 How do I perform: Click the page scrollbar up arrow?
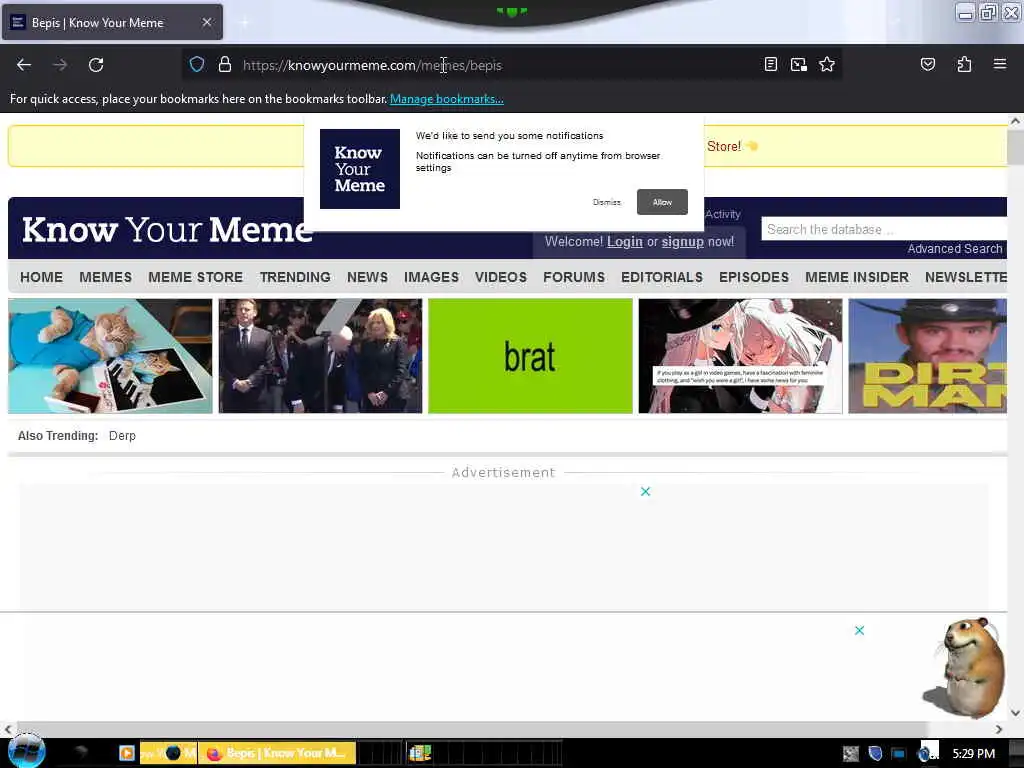(x=1015, y=121)
